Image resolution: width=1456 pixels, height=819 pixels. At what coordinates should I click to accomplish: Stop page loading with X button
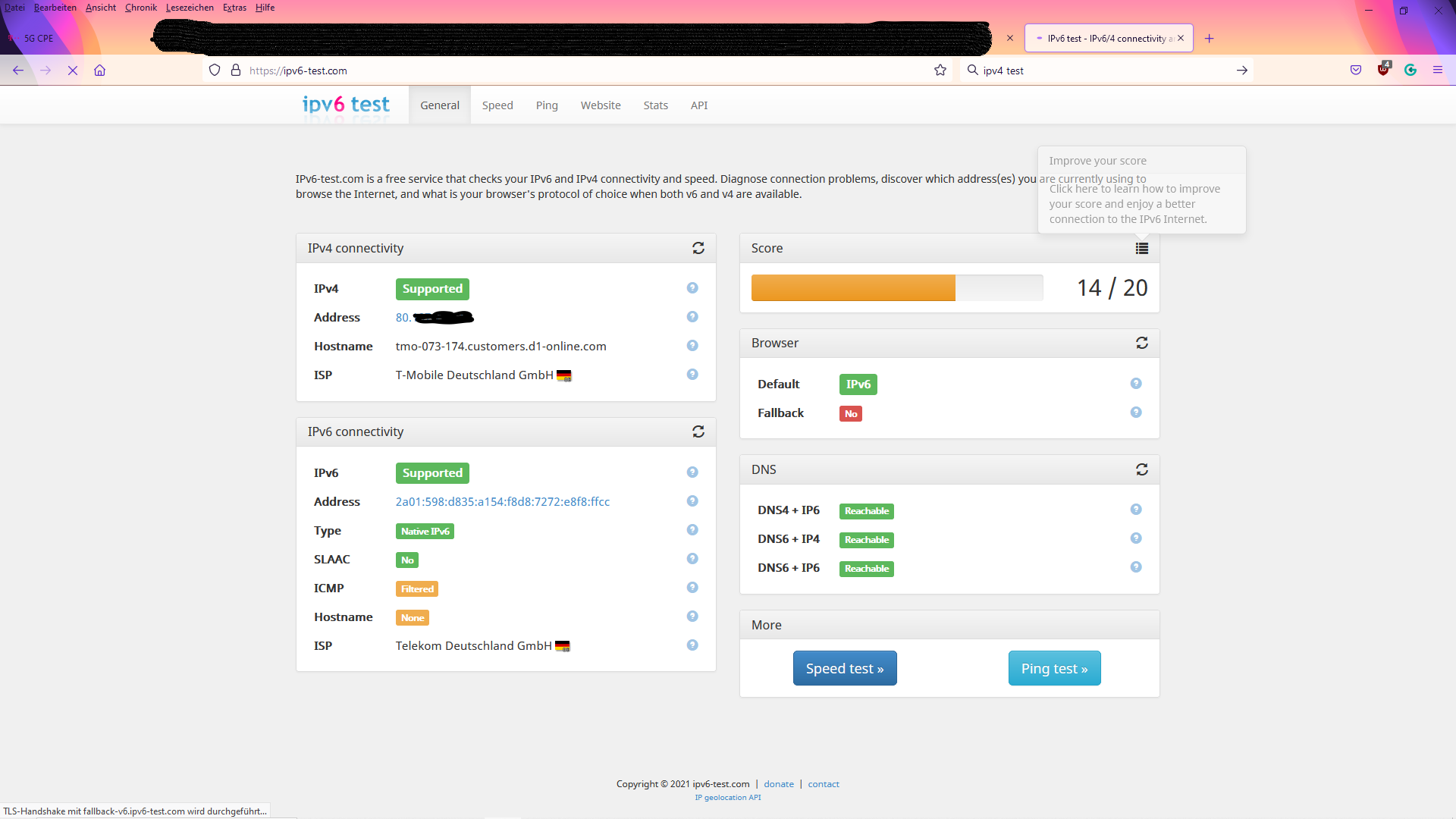pyautogui.click(x=73, y=71)
